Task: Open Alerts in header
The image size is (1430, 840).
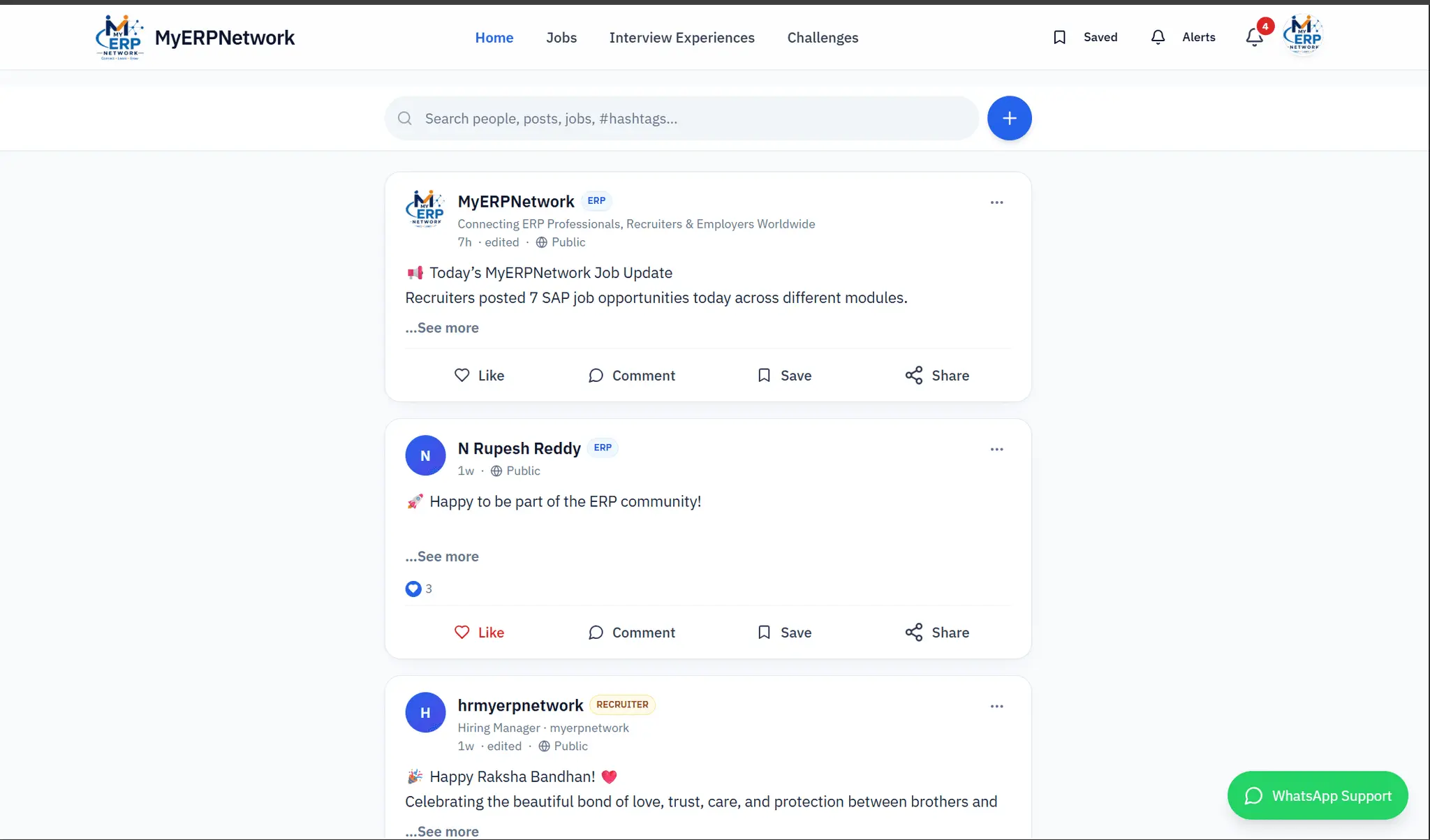Action: [1183, 37]
